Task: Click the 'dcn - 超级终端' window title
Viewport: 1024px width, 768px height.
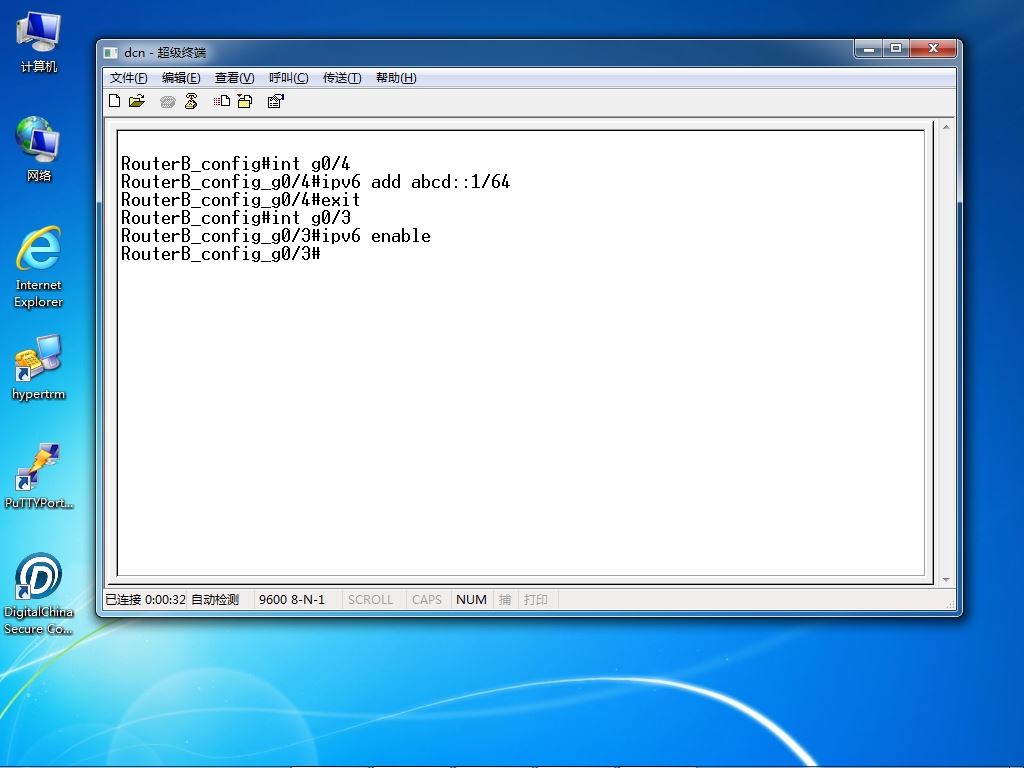Action: (x=165, y=52)
